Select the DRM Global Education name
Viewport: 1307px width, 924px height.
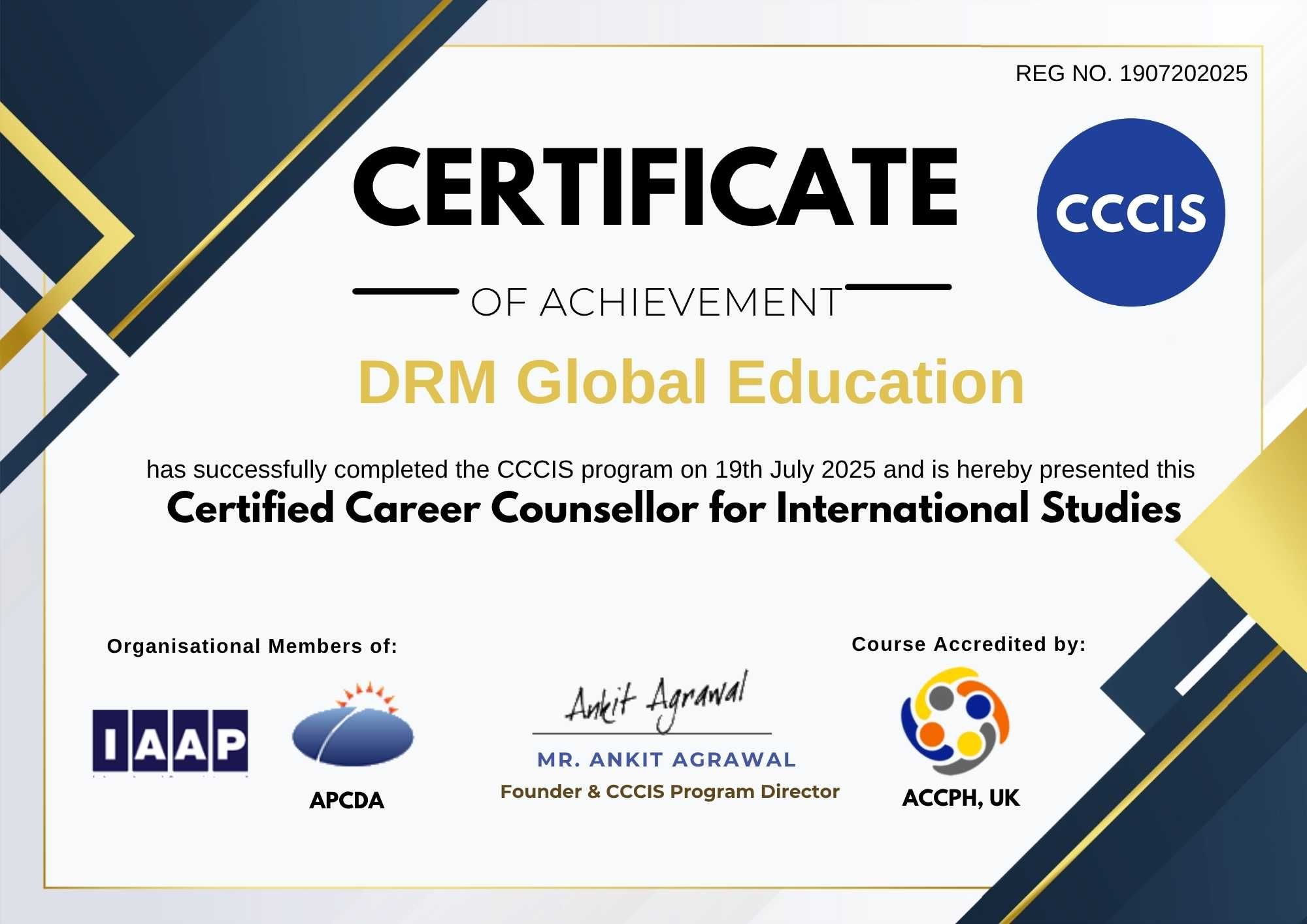691,382
